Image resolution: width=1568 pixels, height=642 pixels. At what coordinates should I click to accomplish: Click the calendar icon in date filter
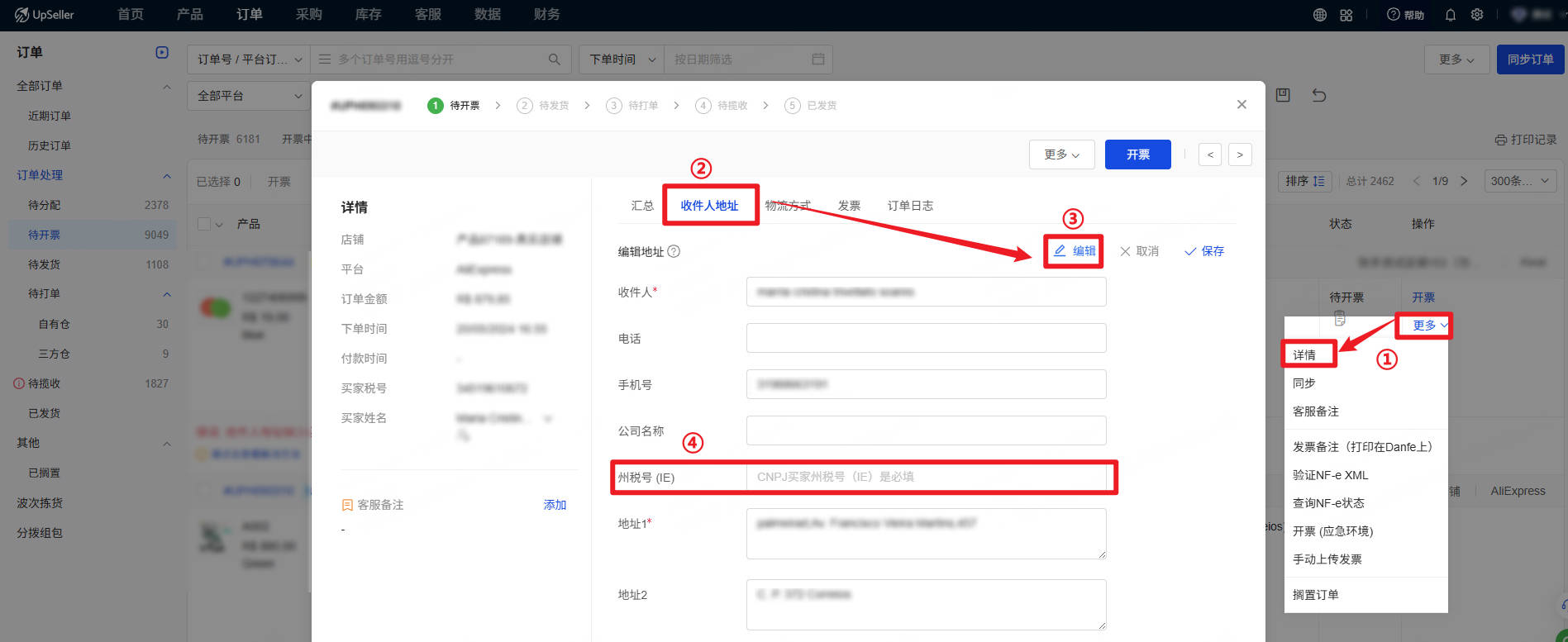coord(818,59)
